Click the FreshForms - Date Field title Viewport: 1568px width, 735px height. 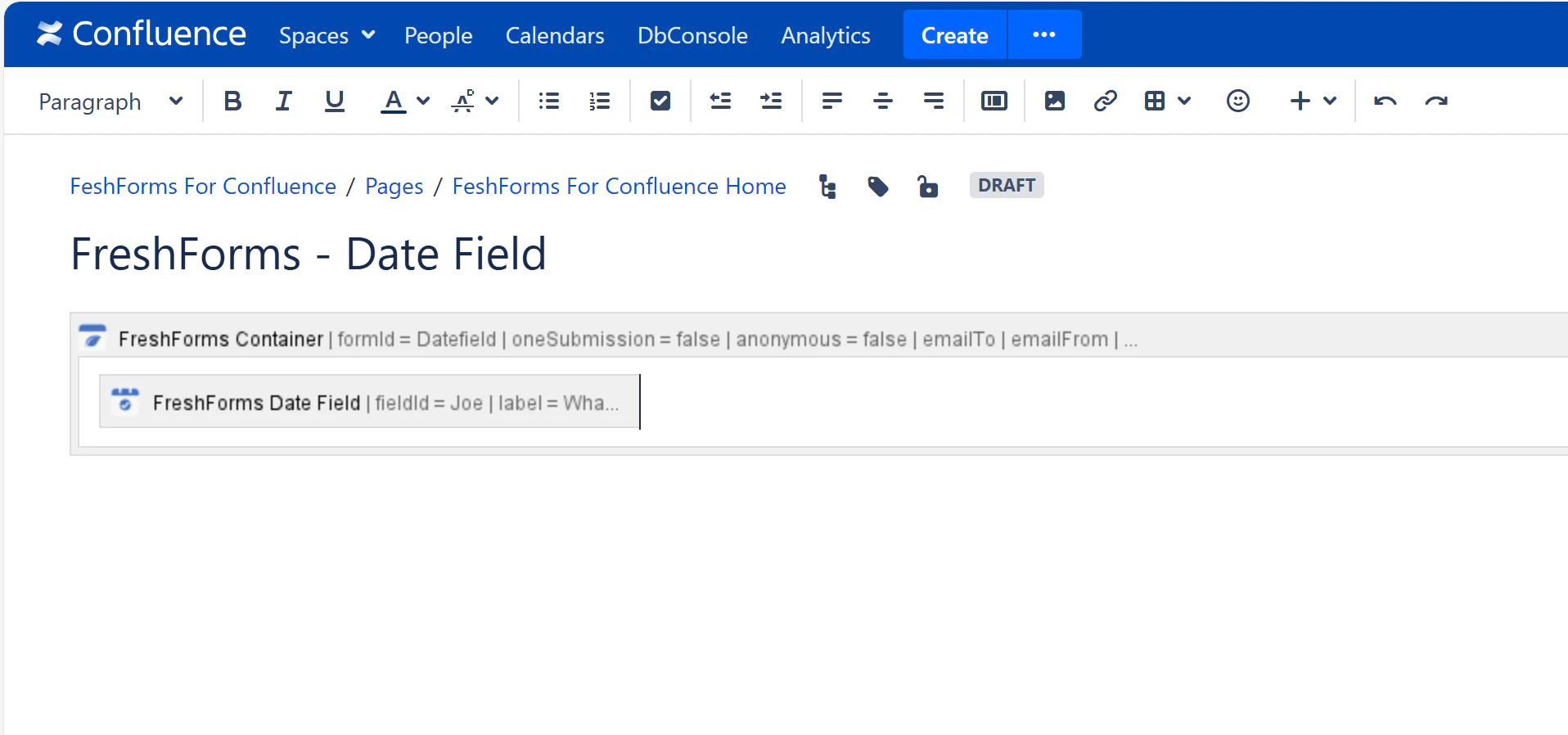point(308,254)
